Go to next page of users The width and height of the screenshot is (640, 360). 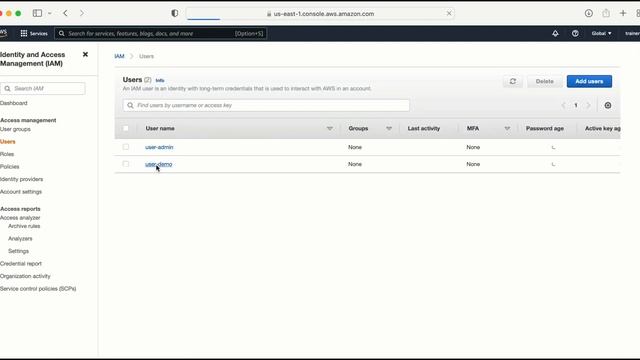(588, 105)
